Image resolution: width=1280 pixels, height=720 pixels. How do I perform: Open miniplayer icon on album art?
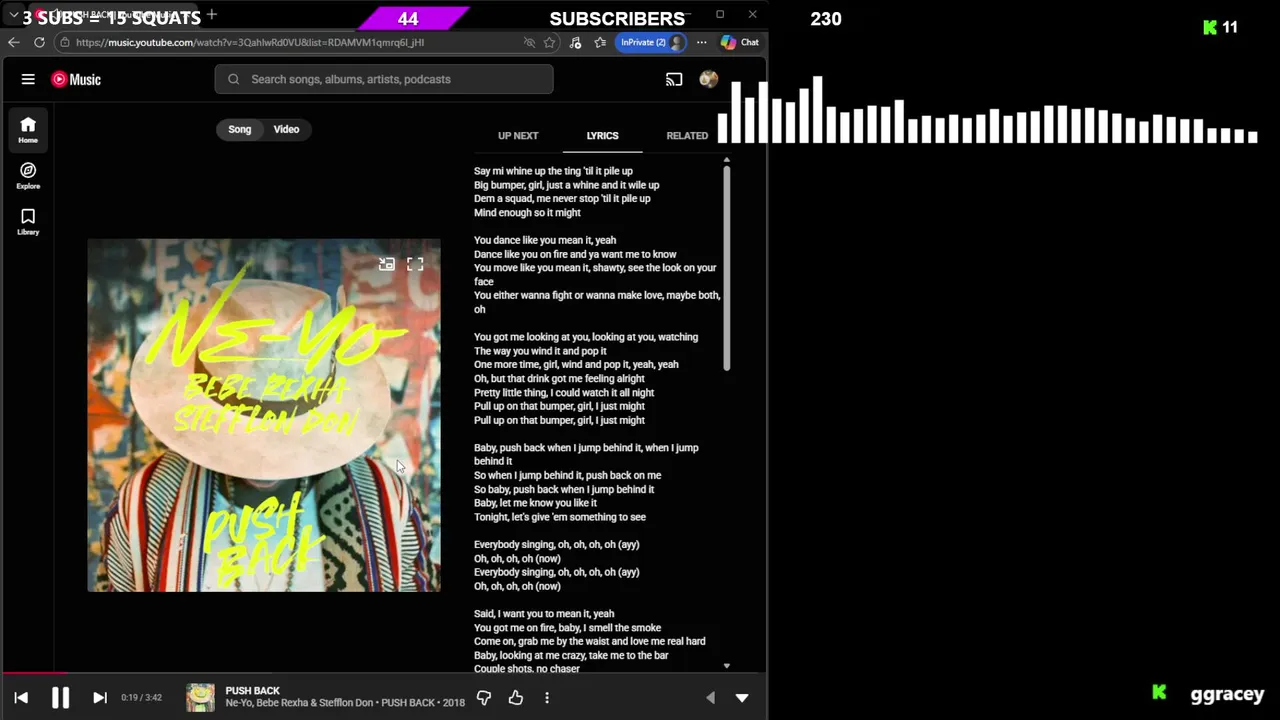coord(387,264)
